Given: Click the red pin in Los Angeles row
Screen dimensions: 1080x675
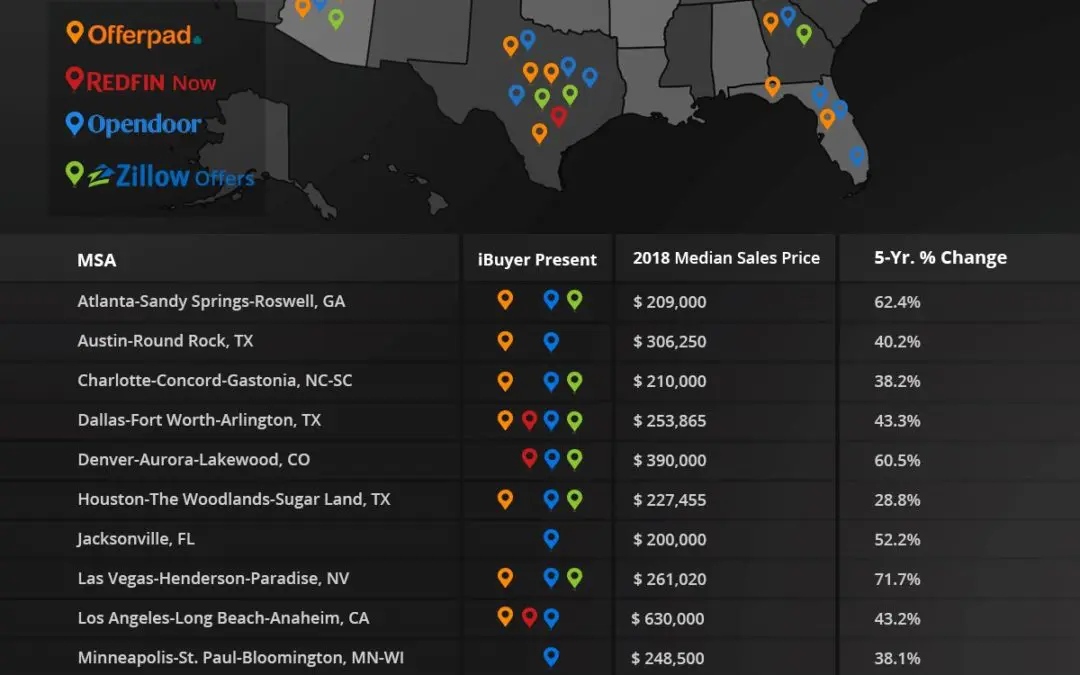Looking at the screenshot, I should (529, 617).
